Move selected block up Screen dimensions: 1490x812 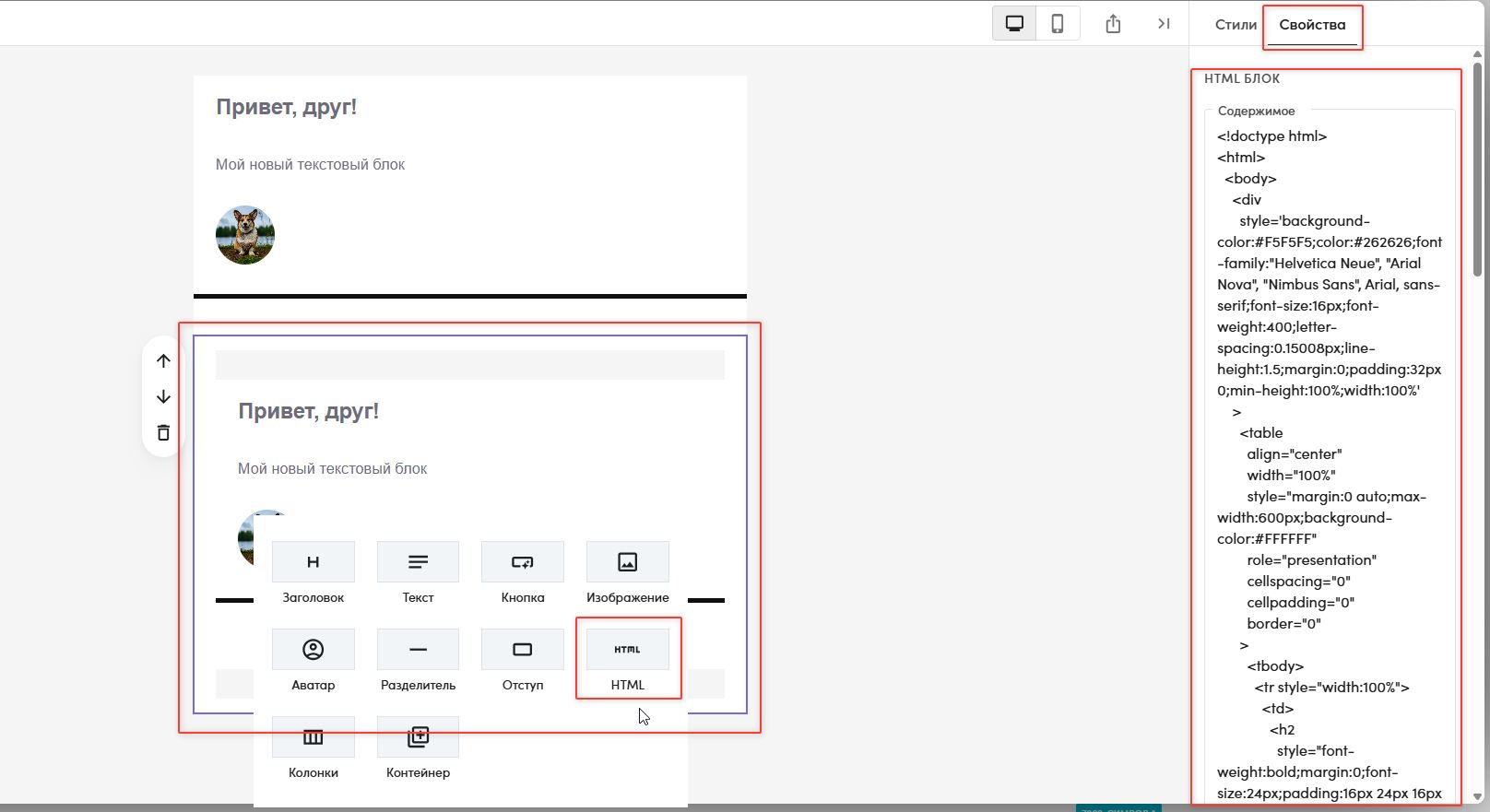tap(163, 361)
